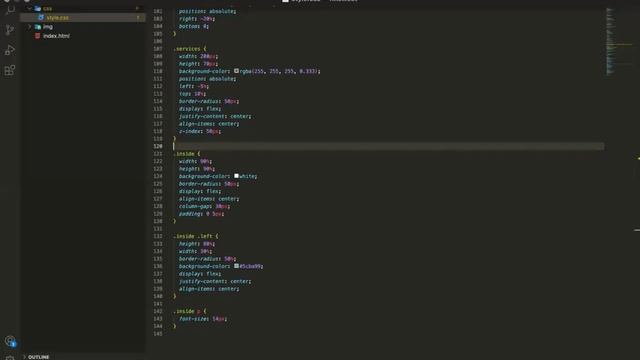Place cursor on ".inside p {" selector
The width and height of the screenshot is (640, 360).
pyautogui.click(x=190, y=311)
